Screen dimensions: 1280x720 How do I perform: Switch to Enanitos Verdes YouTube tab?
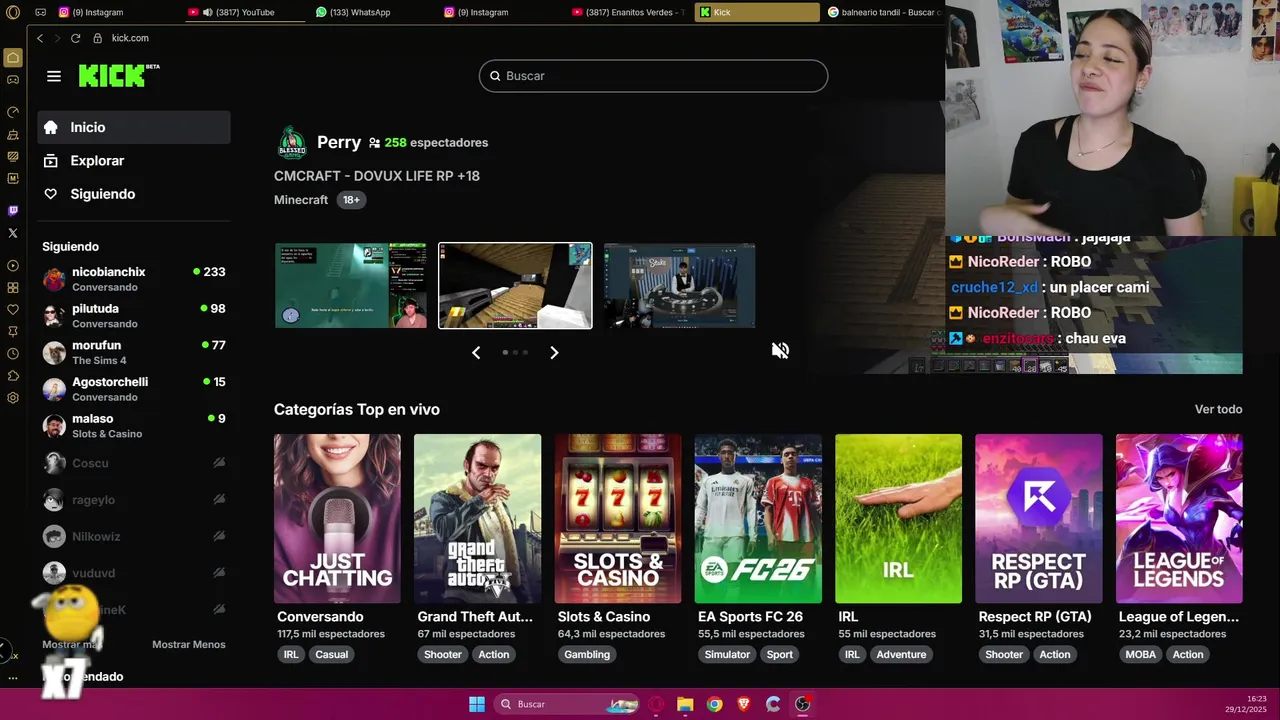(x=627, y=12)
